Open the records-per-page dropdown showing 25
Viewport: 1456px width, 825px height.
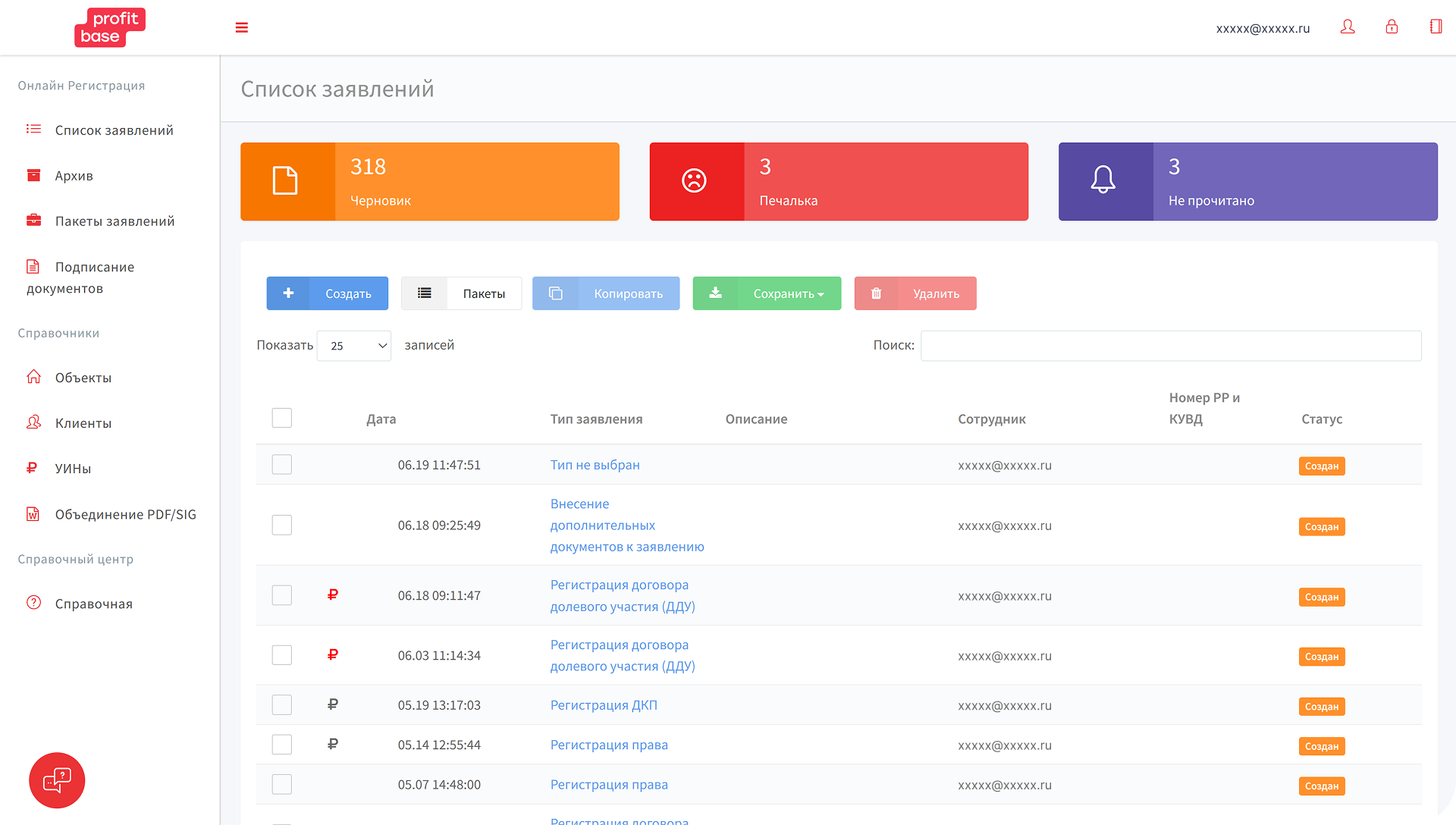(354, 346)
